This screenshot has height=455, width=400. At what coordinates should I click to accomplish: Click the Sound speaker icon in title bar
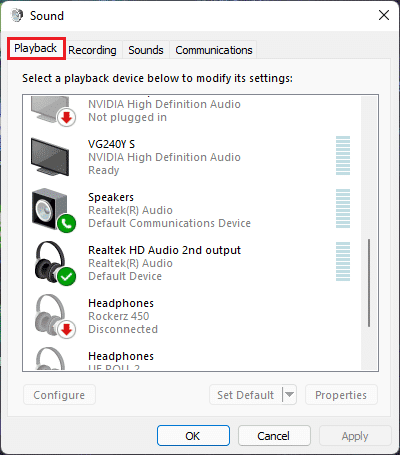point(17,15)
